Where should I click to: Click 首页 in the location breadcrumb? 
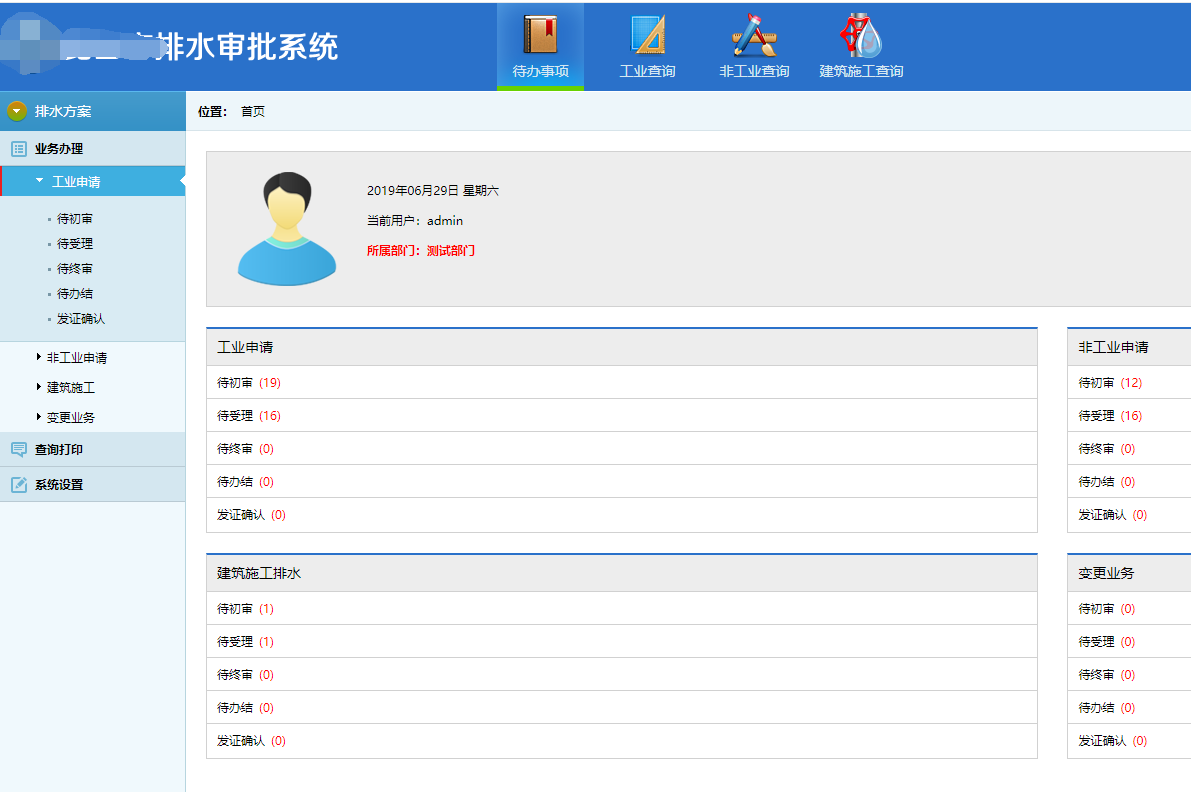pyautogui.click(x=253, y=112)
